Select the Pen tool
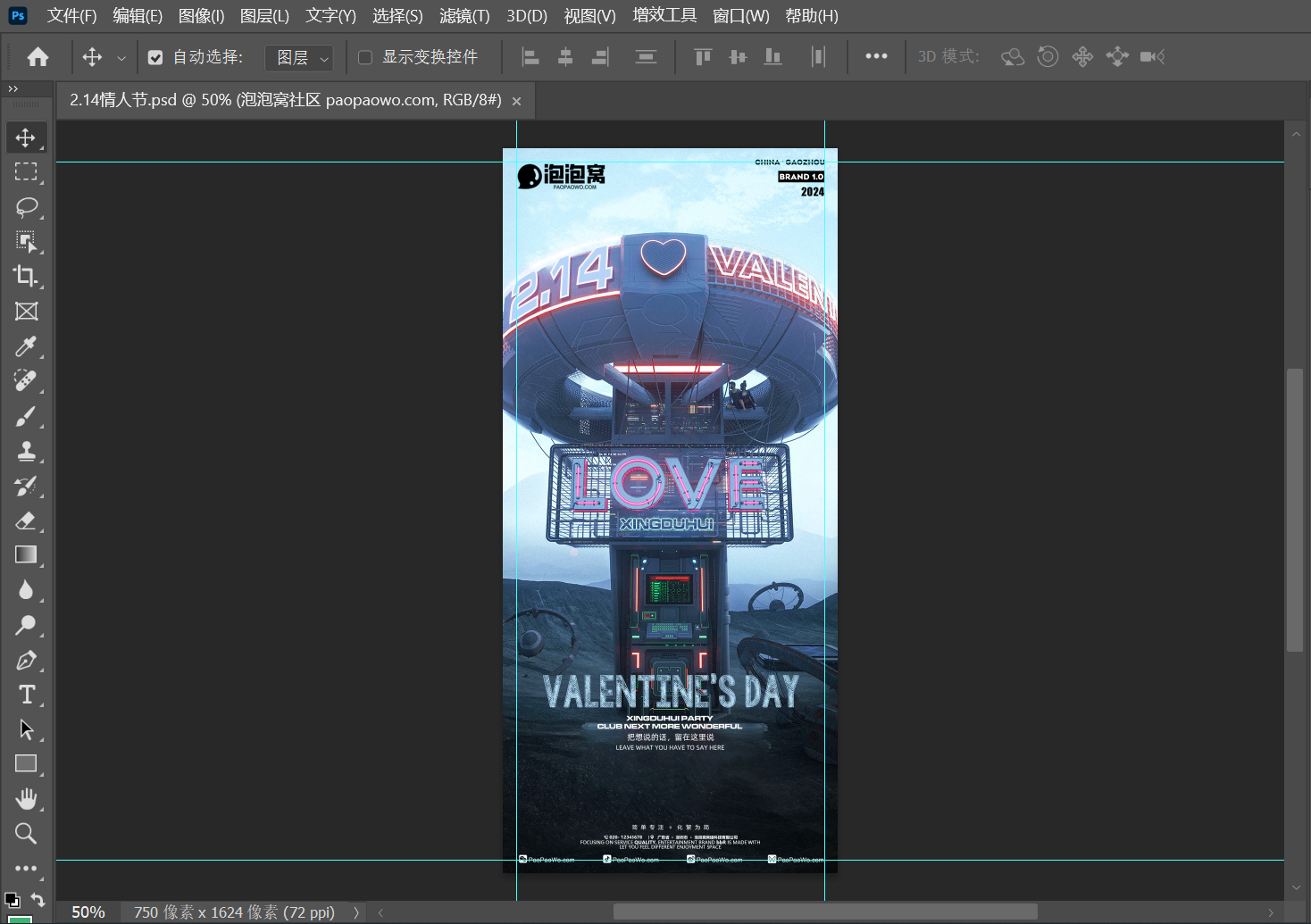Image resolution: width=1311 pixels, height=924 pixels. pyautogui.click(x=26, y=661)
